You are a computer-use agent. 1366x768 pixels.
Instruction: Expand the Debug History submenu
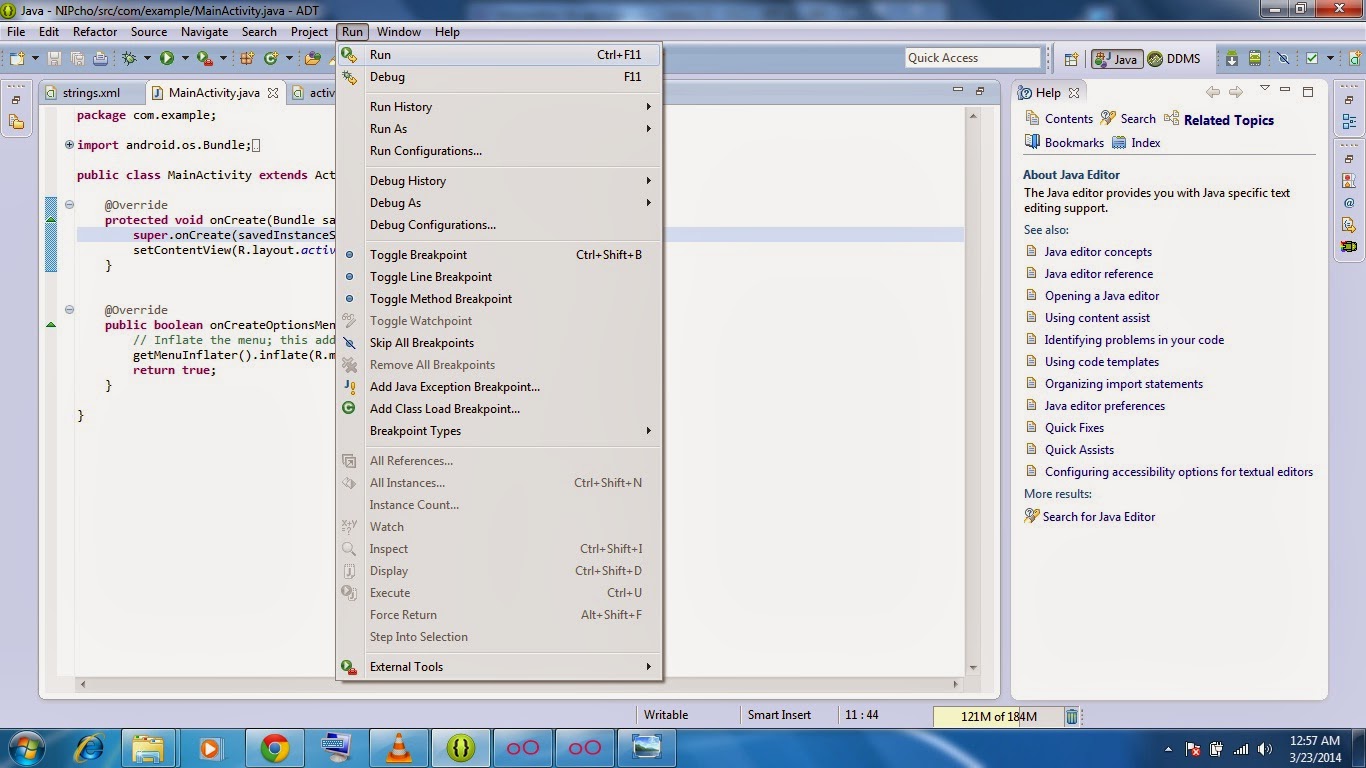[499, 181]
